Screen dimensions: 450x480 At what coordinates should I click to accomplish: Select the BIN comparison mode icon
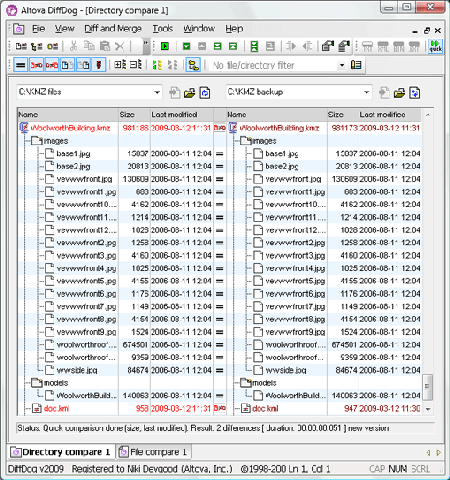[x=398, y=46]
